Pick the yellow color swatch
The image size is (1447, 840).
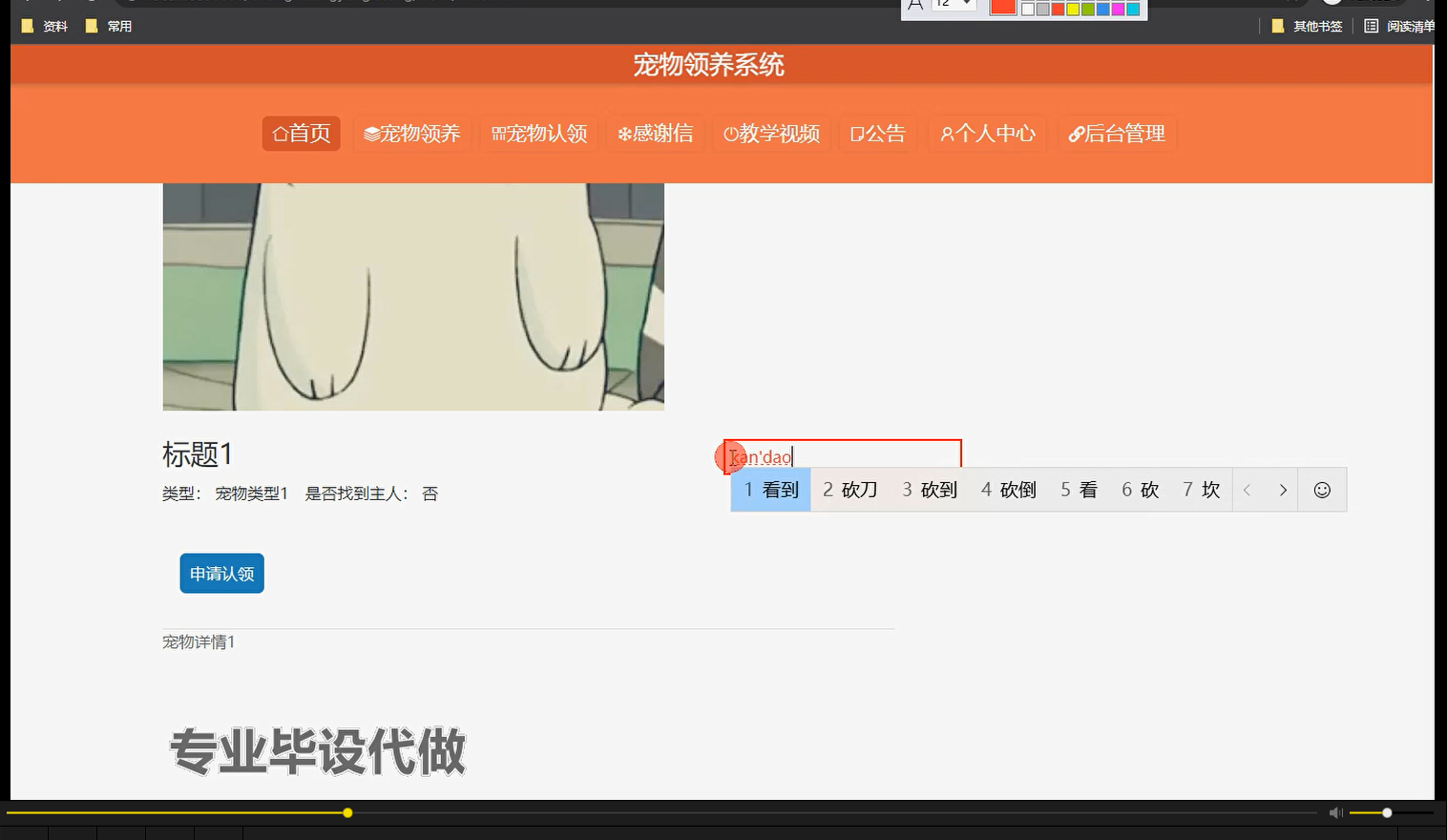[x=1073, y=9]
